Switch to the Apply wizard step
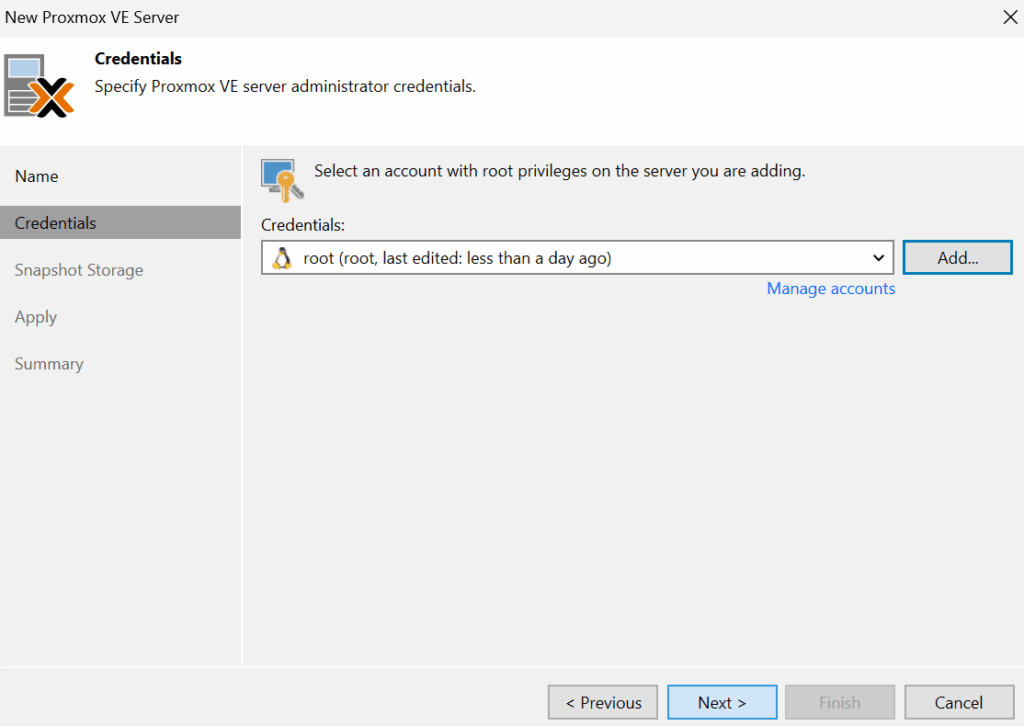 pyautogui.click(x=36, y=317)
